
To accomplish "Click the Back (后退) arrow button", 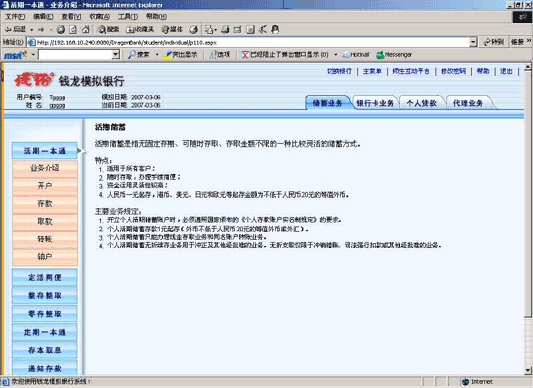I will click(x=15, y=30).
